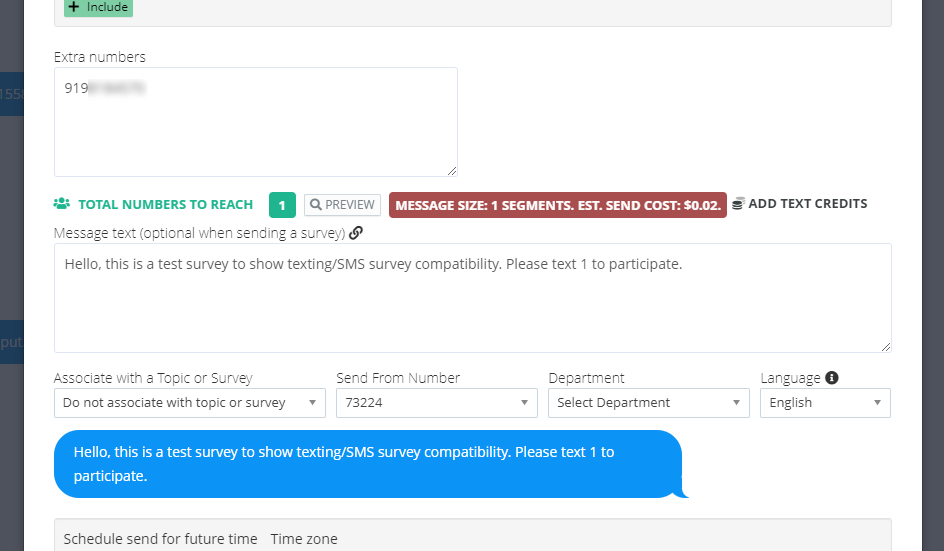Viewport: 944px width, 551px height.
Task: Click the people icon beside Total Numbers
Action: pyautogui.click(x=62, y=204)
